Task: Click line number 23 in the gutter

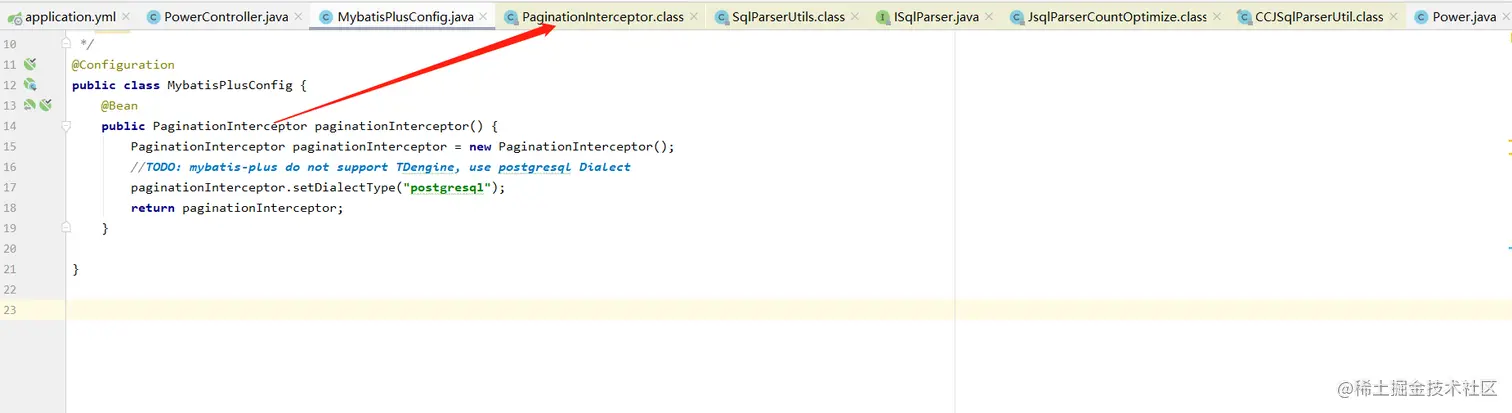Action: pos(10,310)
